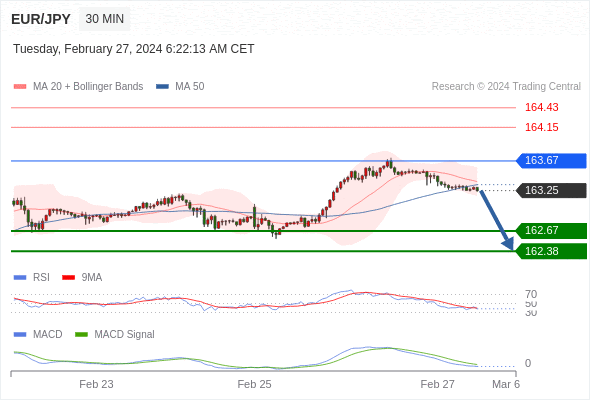Screen dimensions: 590x400
Task: Toggle the MACD legend entry
Action: pyautogui.click(x=38, y=334)
